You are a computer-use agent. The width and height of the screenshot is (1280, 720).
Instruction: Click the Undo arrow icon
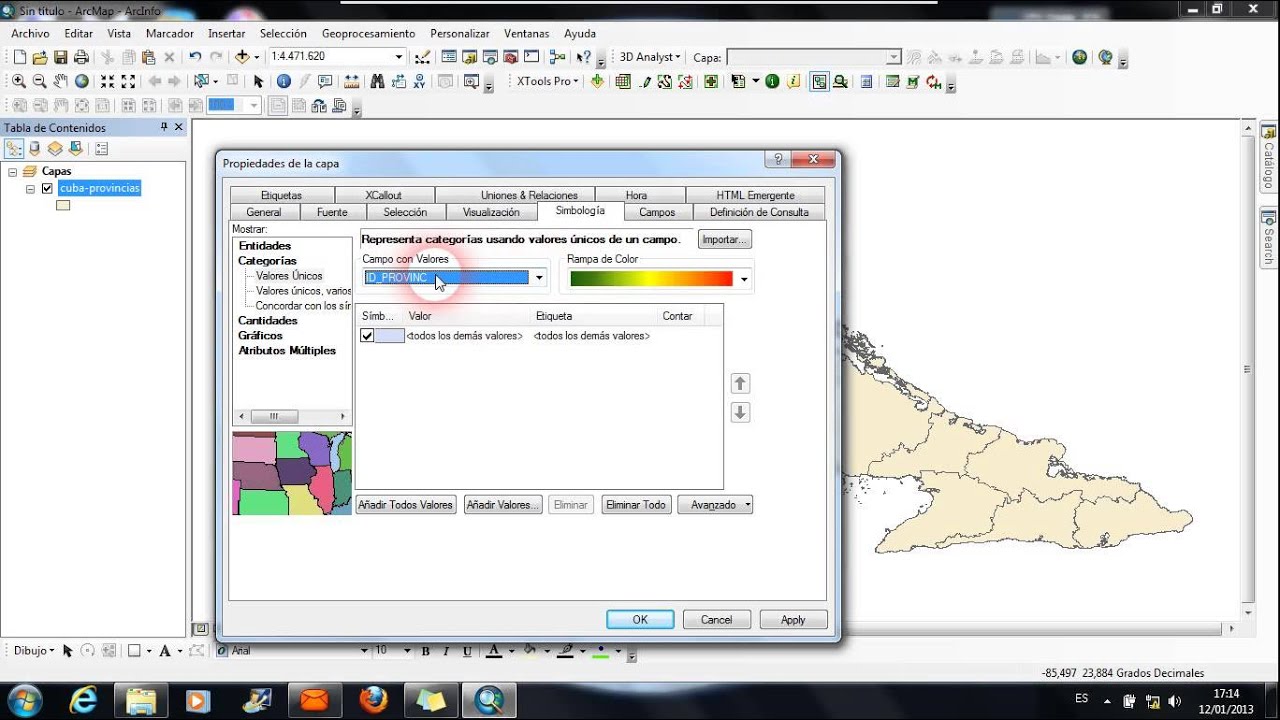(195, 57)
